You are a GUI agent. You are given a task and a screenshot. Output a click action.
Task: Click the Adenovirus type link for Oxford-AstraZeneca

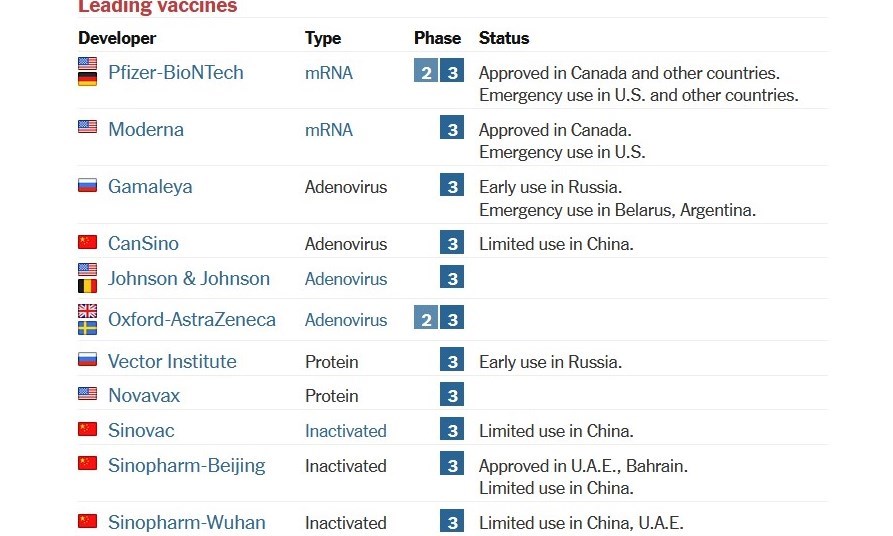point(346,320)
